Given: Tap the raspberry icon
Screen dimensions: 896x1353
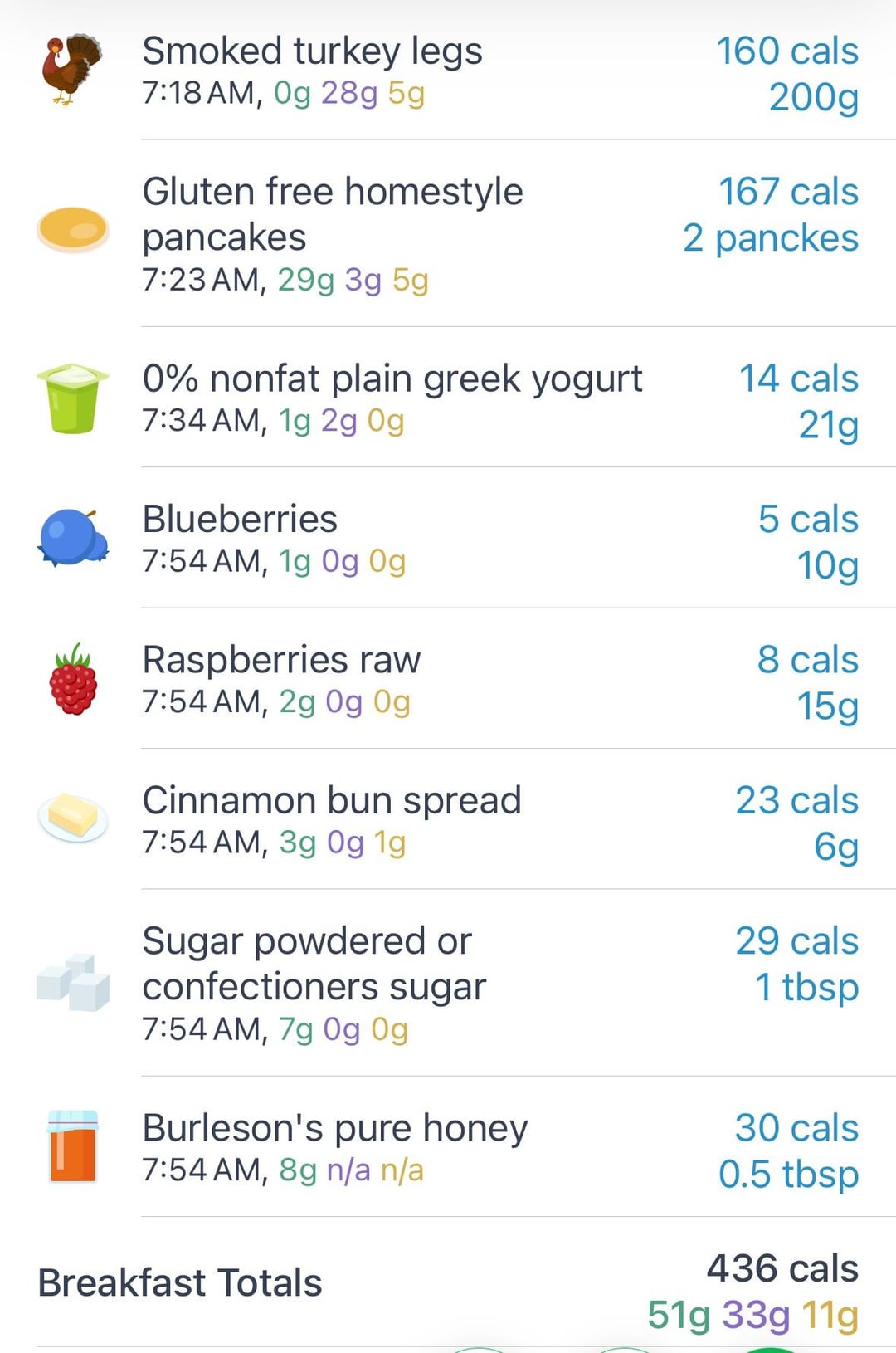Looking at the screenshot, I should pos(73,679).
